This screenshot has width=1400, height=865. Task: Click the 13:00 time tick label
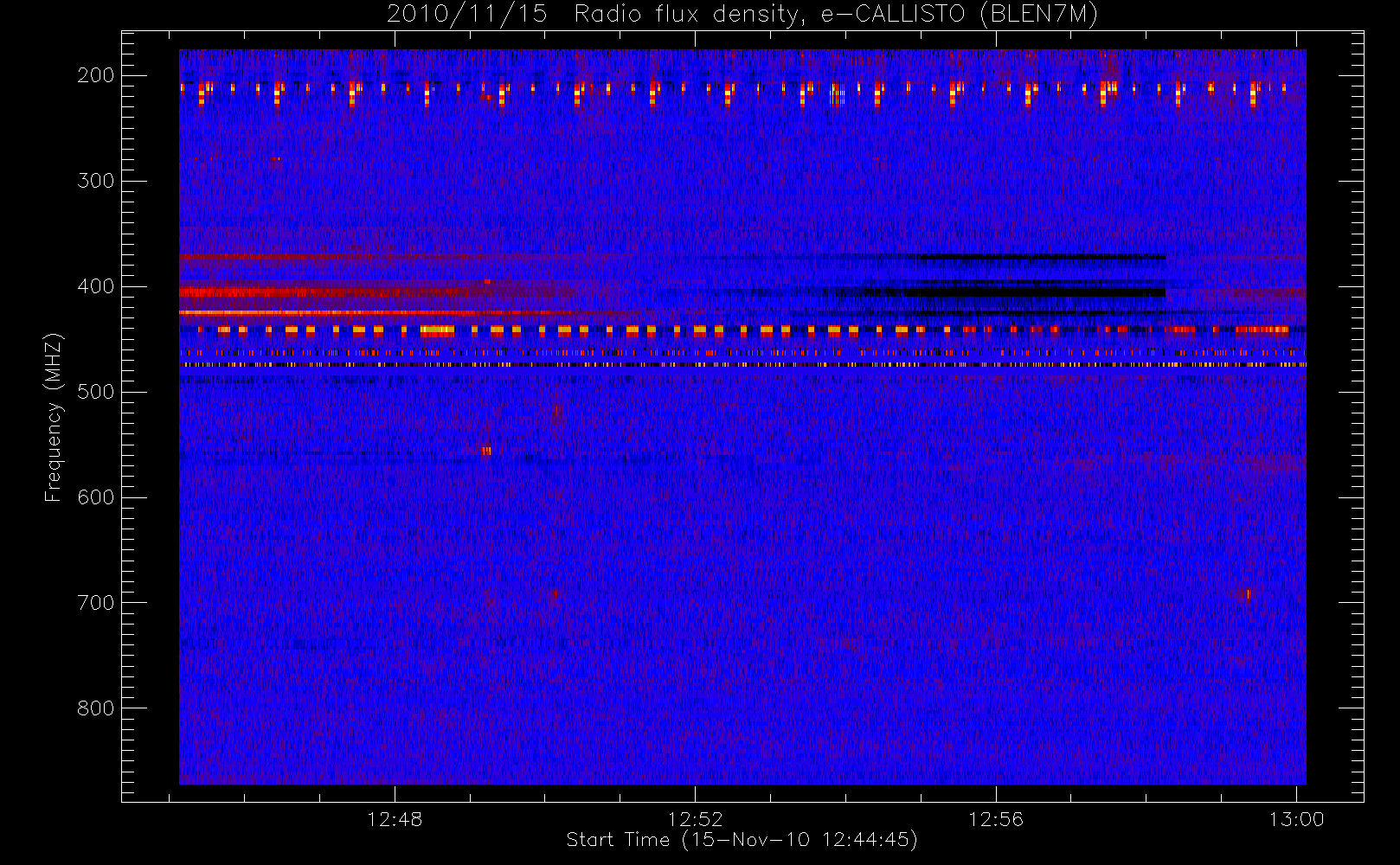coord(1296,819)
